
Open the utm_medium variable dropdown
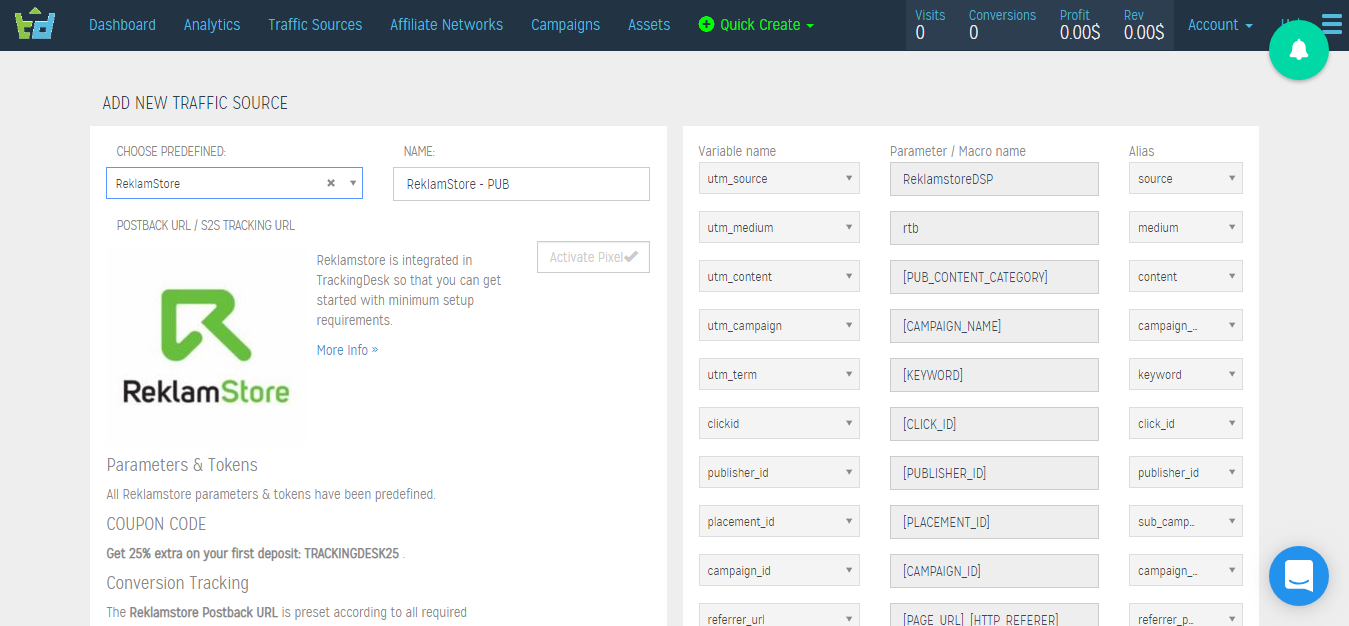tap(779, 227)
